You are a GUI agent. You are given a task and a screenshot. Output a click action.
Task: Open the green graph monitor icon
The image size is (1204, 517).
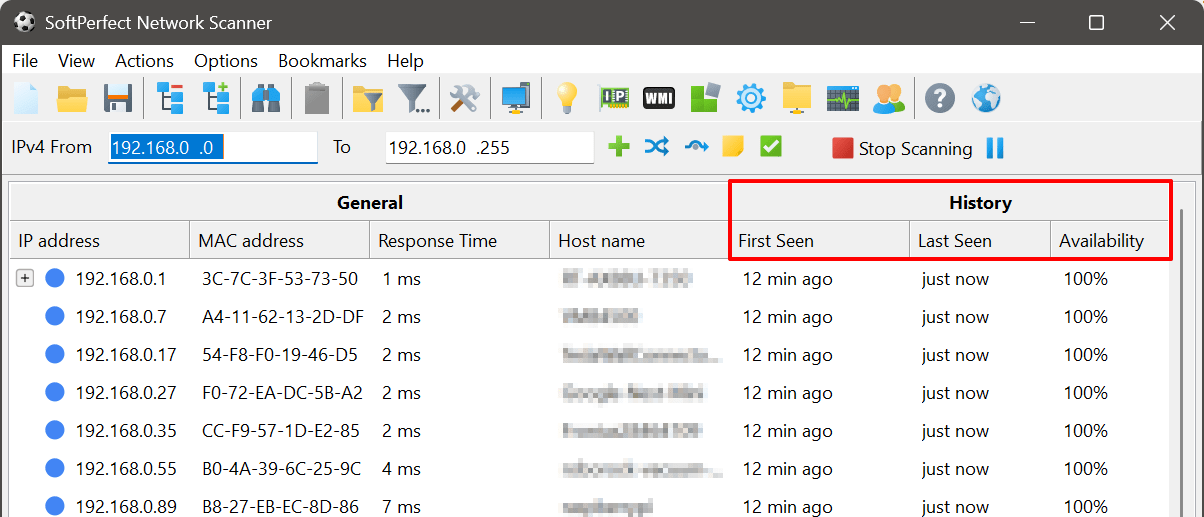(x=843, y=98)
